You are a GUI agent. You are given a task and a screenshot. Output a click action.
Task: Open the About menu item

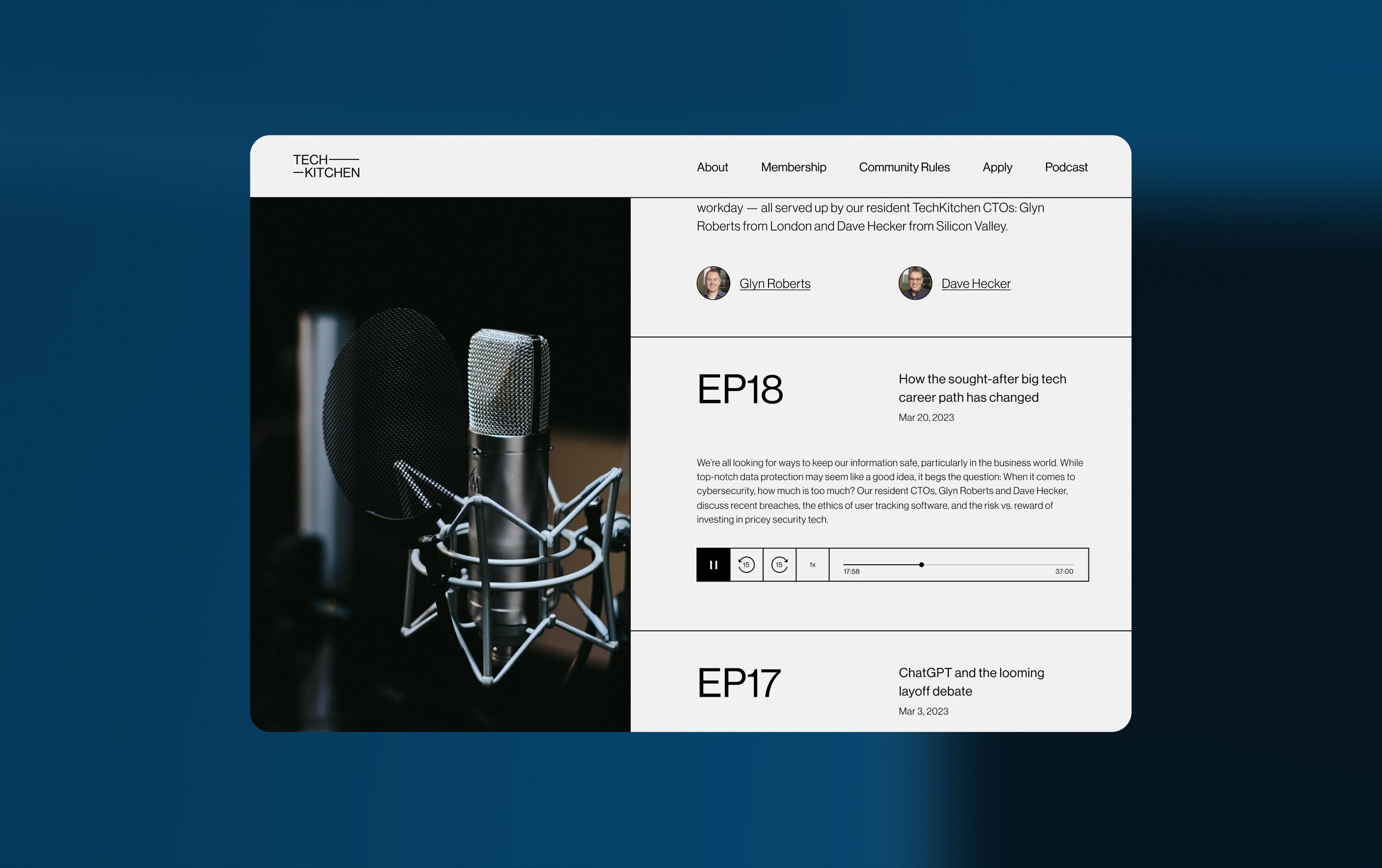712,167
